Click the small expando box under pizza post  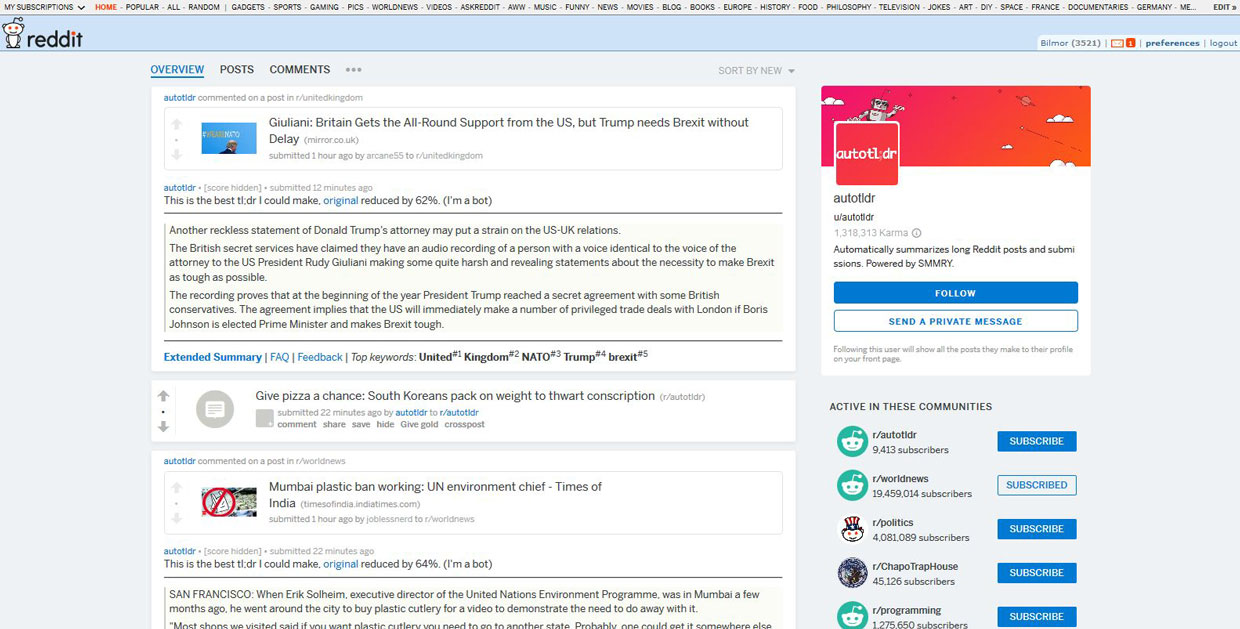tap(264, 418)
